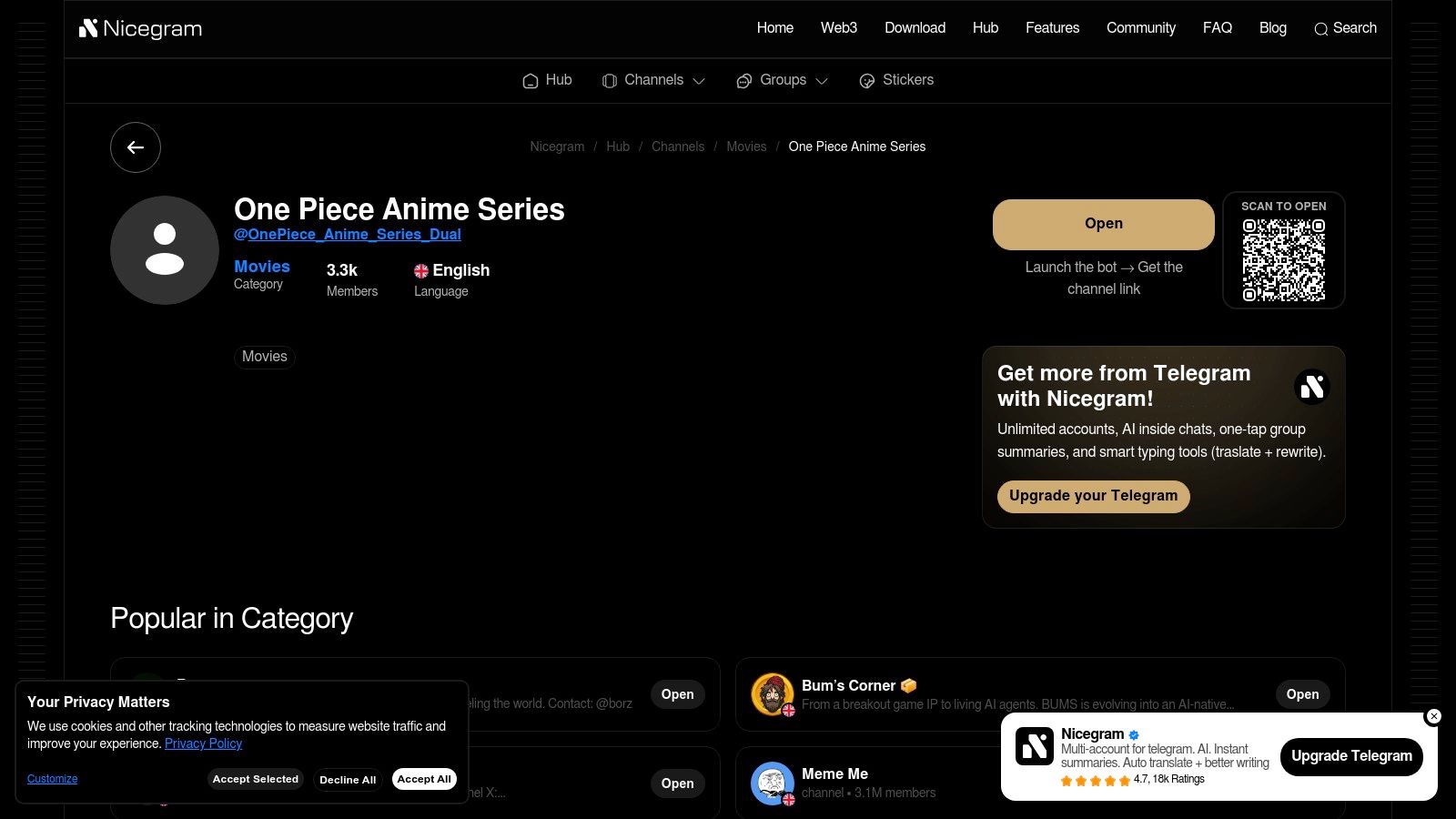Screen dimensions: 1456x819
Task: Click Bum's Corner avatar image
Action: [x=773, y=694]
